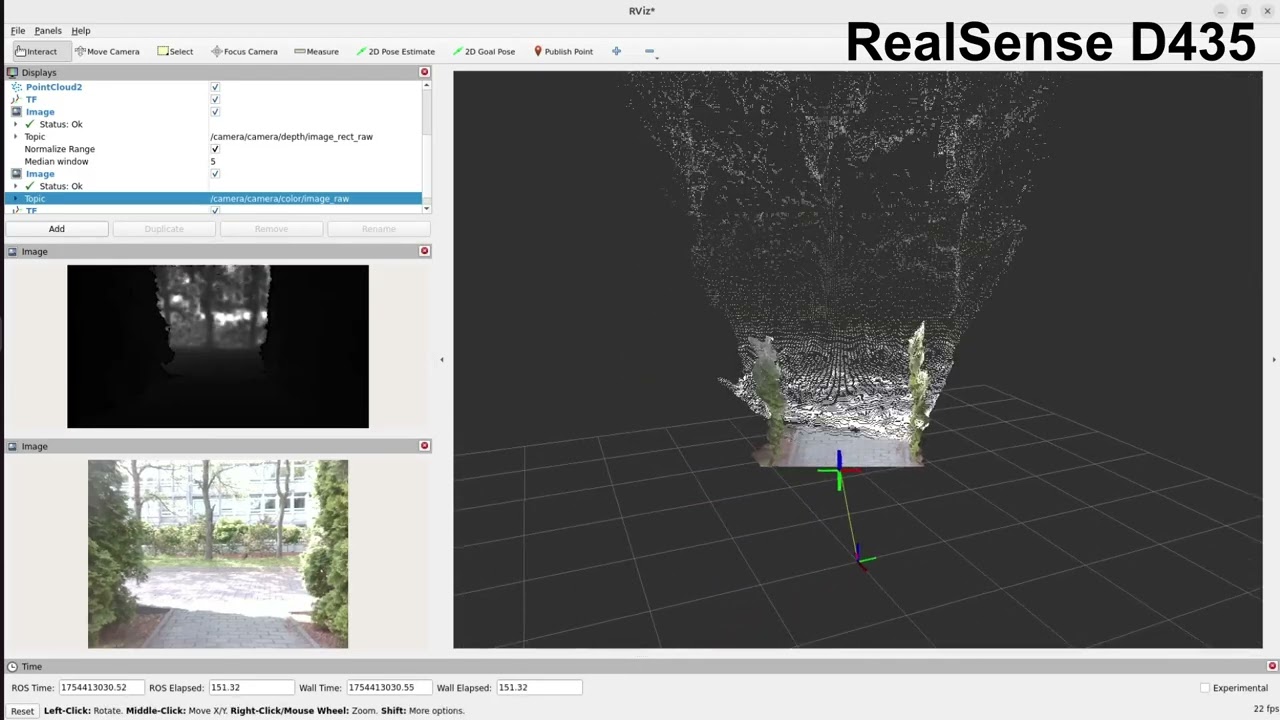Click the ROS Elapsed field

pyautogui.click(x=251, y=687)
